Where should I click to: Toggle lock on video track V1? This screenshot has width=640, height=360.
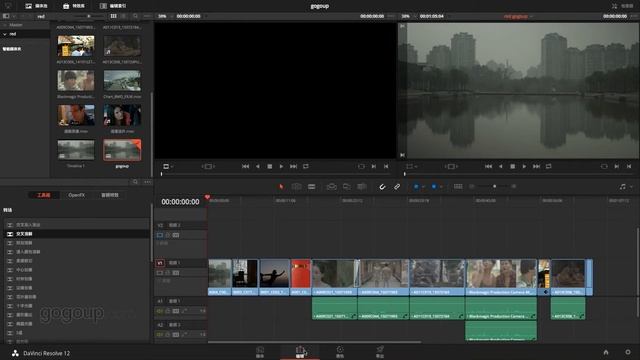pyautogui.click(x=168, y=273)
